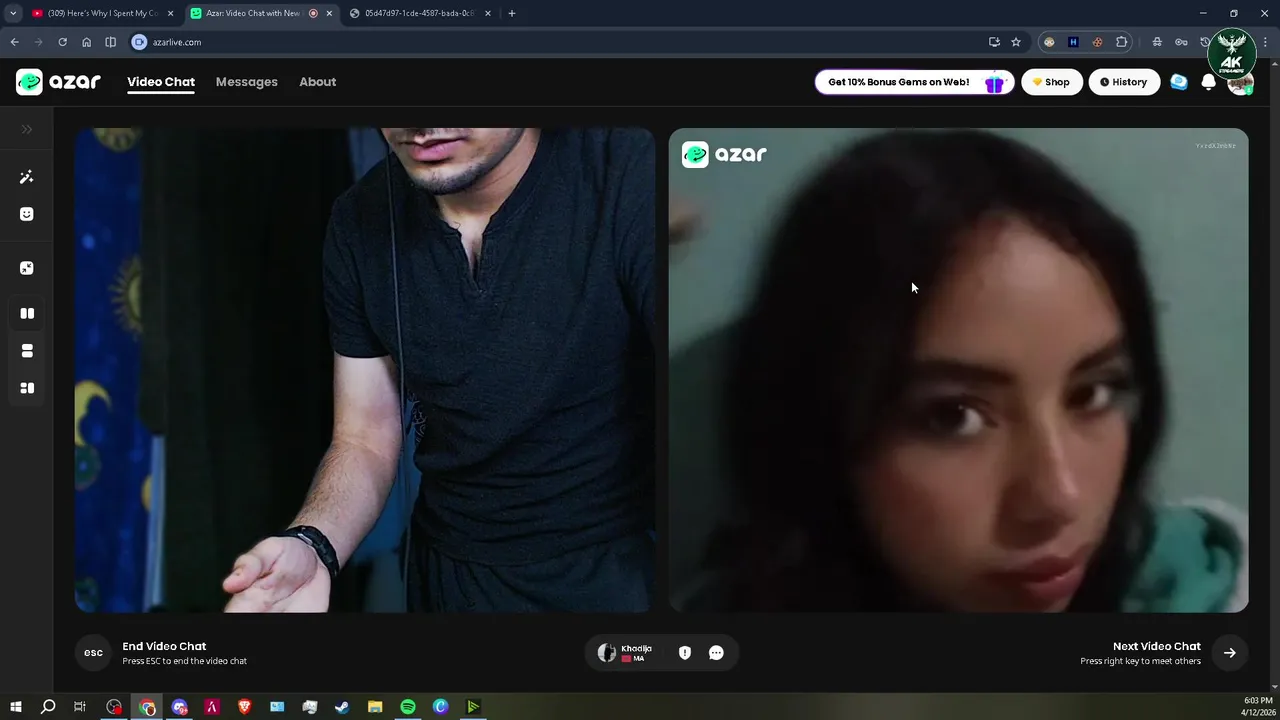Open the face mask emoji filter
This screenshot has width=1280, height=720.
[27, 214]
